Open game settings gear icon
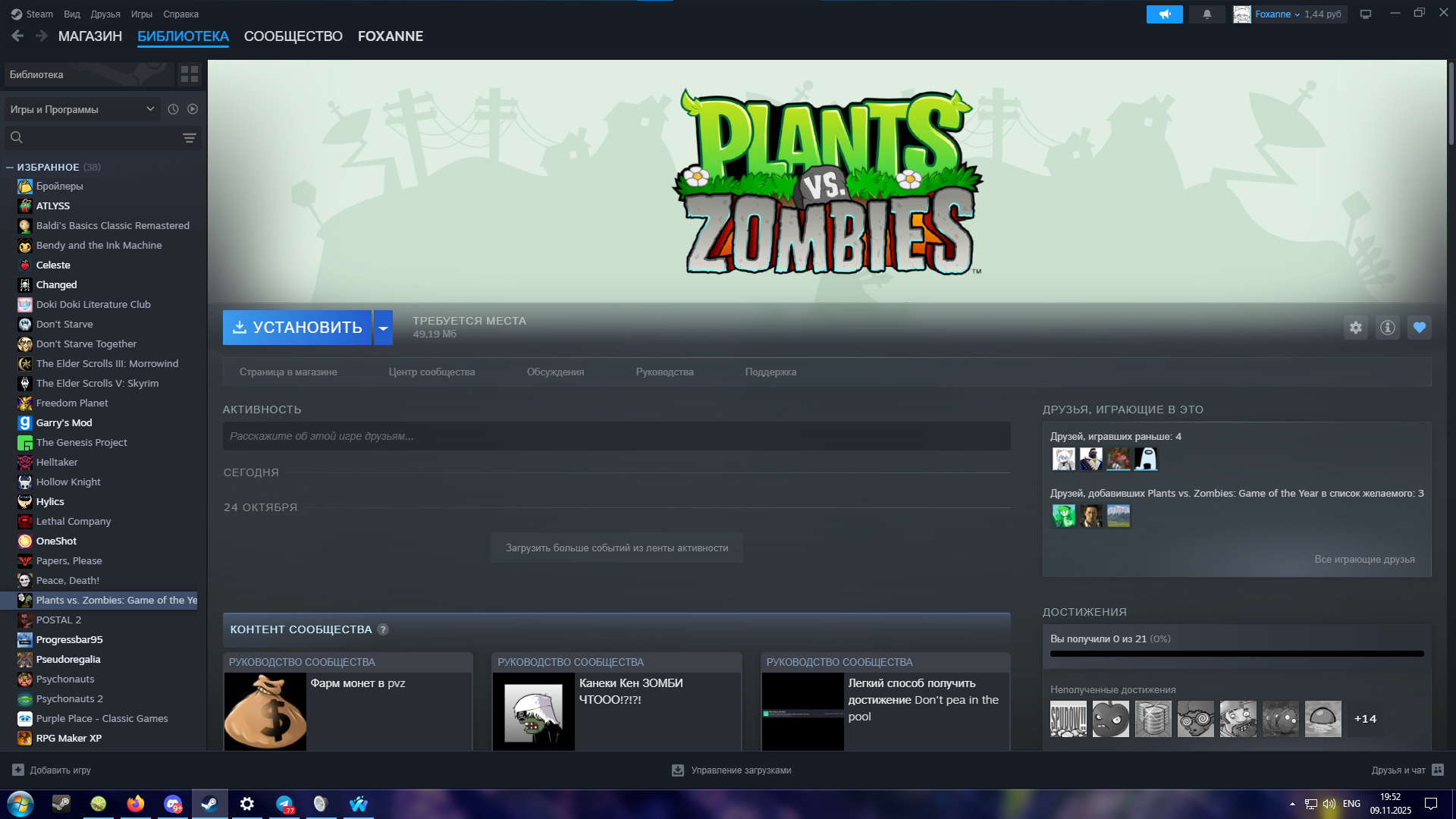Image resolution: width=1456 pixels, height=819 pixels. click(1355, 328)
